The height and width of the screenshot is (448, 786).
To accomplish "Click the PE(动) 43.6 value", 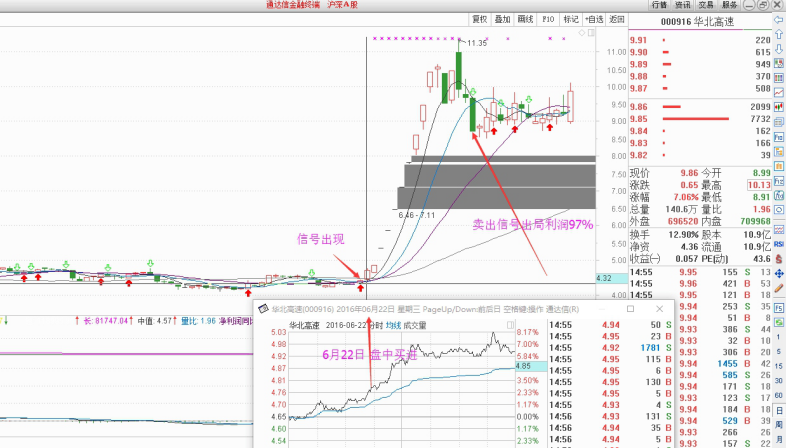I will [x=761, y=259].
